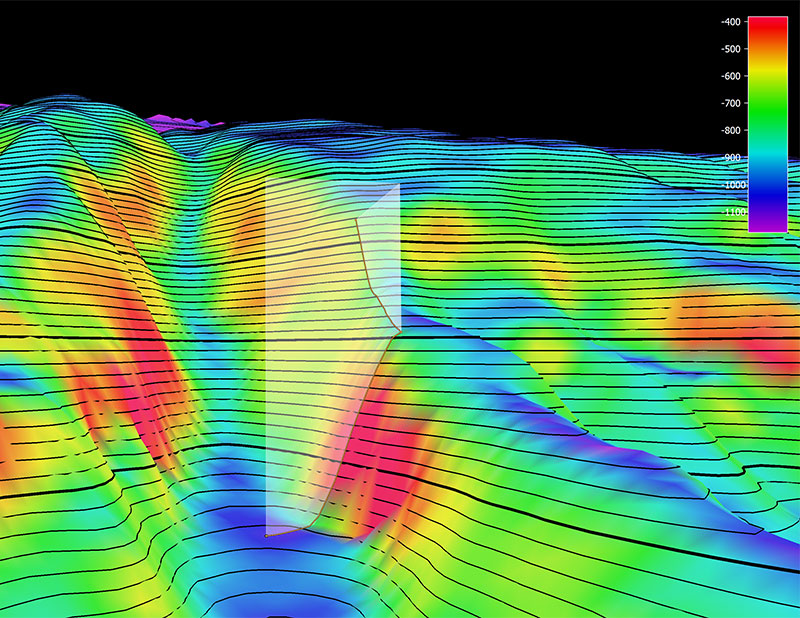Click the -400 legend label
The width and height of the screenshot is (800, 618).
click(731, 22)
